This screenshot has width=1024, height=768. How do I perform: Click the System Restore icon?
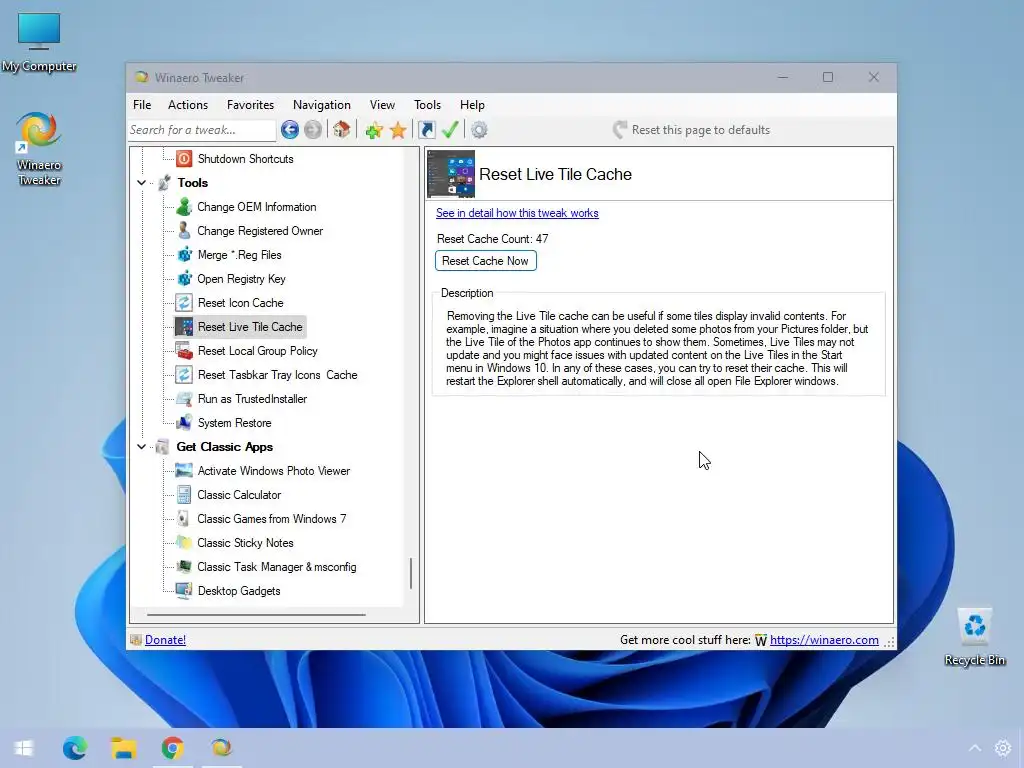[x=184, y=423]
